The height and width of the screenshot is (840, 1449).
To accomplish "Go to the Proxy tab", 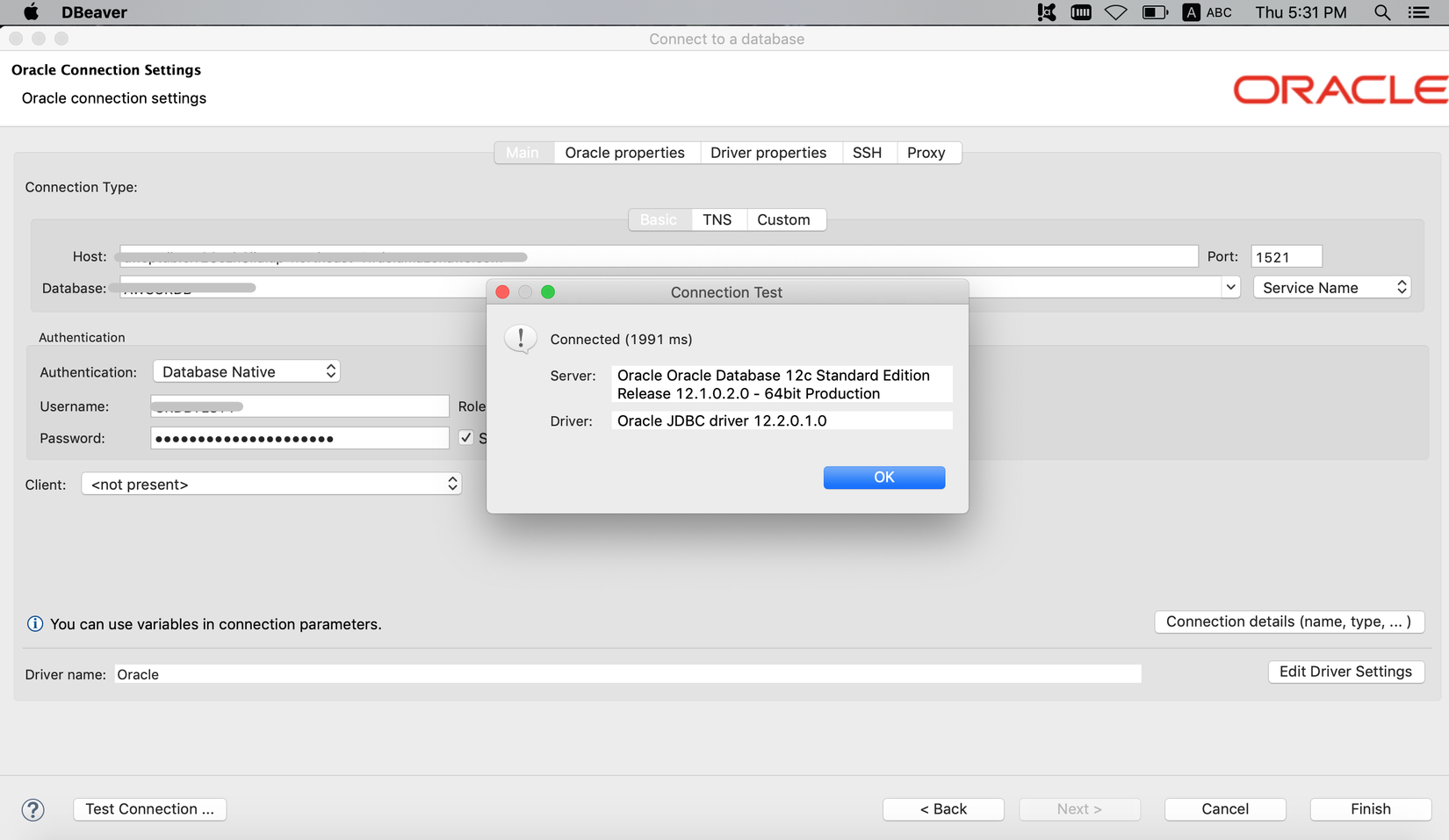I will pos(926,153).
